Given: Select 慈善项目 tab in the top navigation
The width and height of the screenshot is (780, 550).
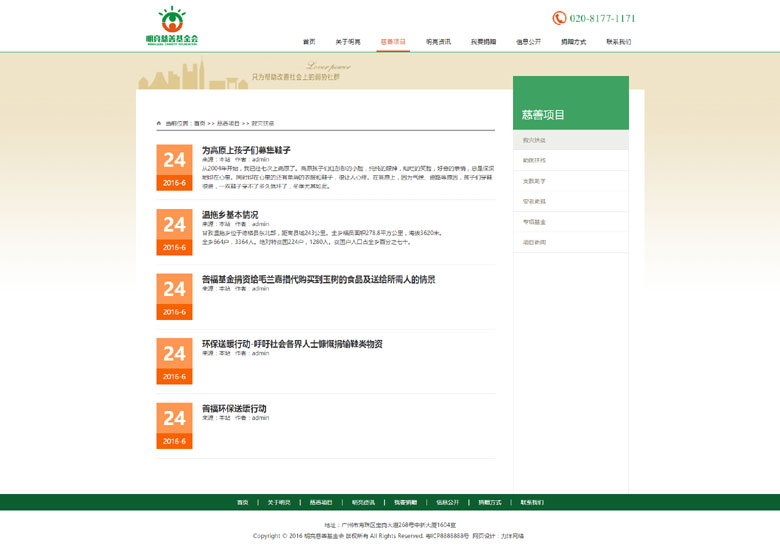Looking at the screenshot, I should pyautogui.click(x=393, y=42).
